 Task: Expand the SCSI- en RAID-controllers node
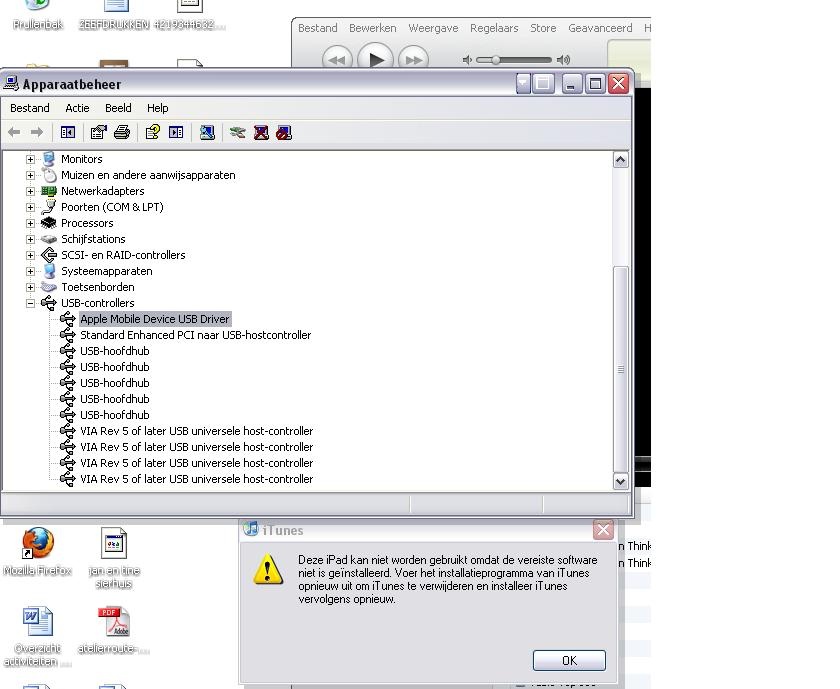[x=31, y=256]
